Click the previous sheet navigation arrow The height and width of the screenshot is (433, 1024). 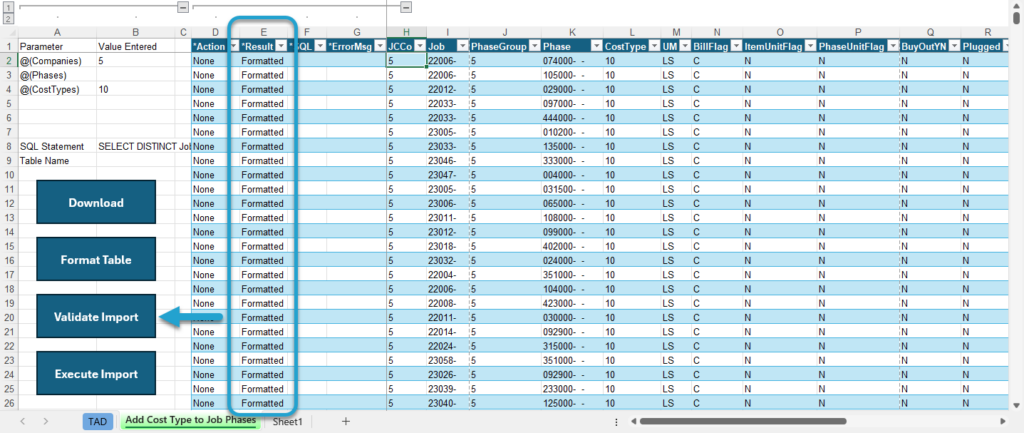[x=22, y=421]
